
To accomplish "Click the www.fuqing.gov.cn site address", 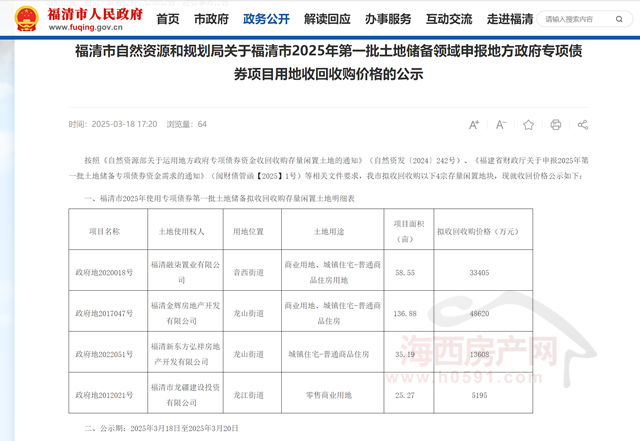I will 86,27.
